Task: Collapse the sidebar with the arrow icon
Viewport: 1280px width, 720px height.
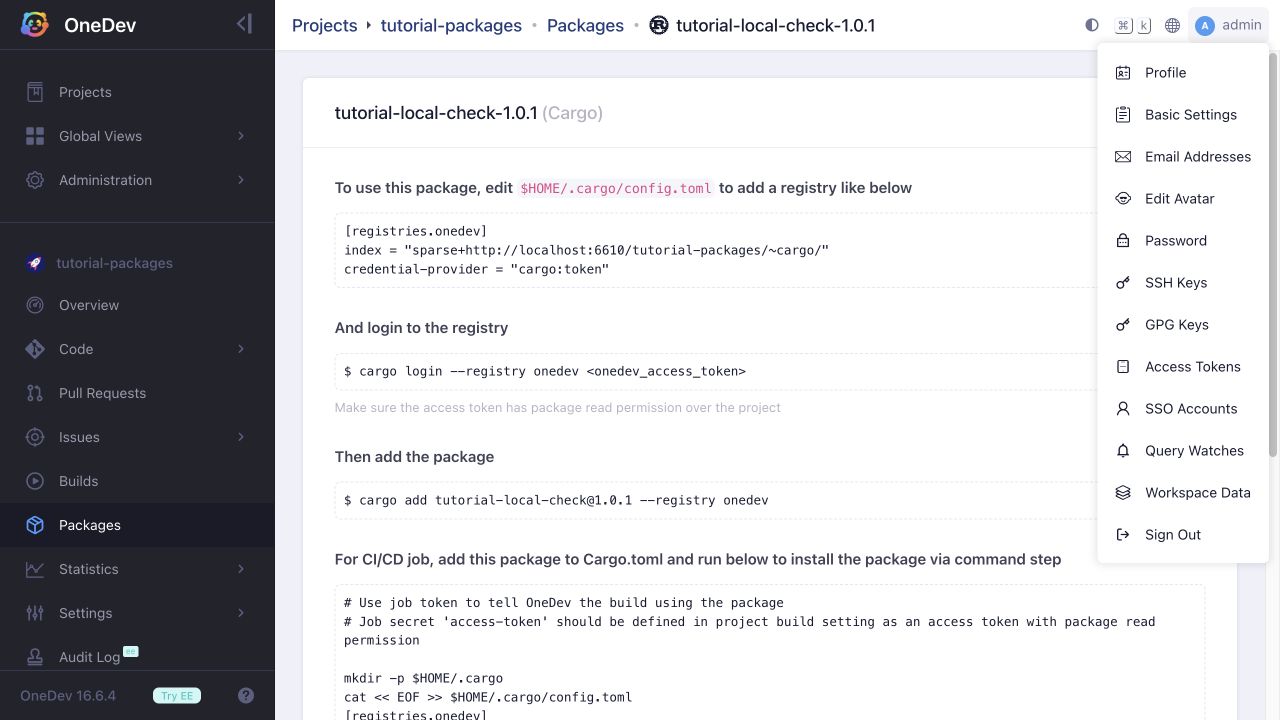Action: tap(244, 24)
